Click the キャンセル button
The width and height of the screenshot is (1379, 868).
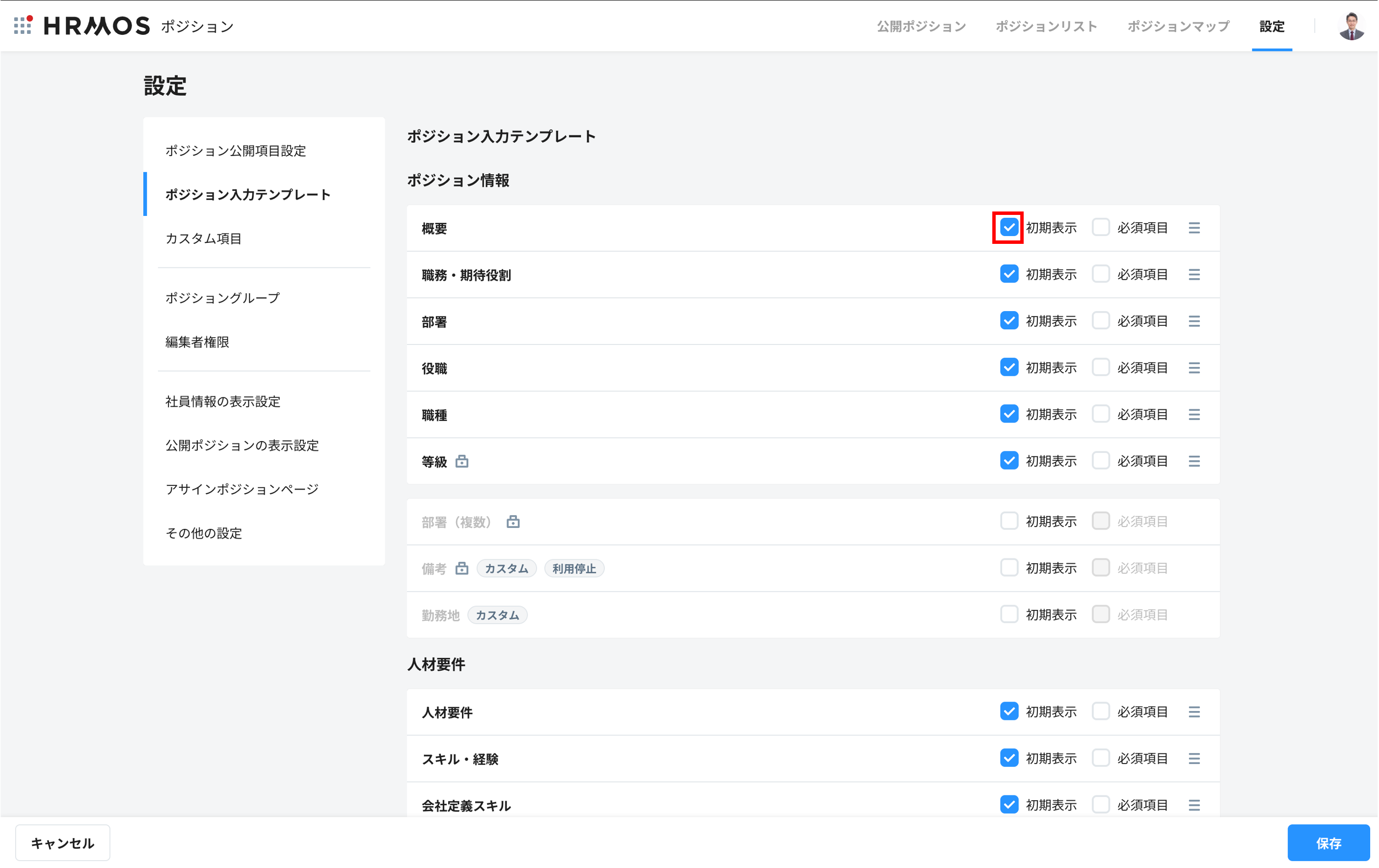tap(62, 843)
